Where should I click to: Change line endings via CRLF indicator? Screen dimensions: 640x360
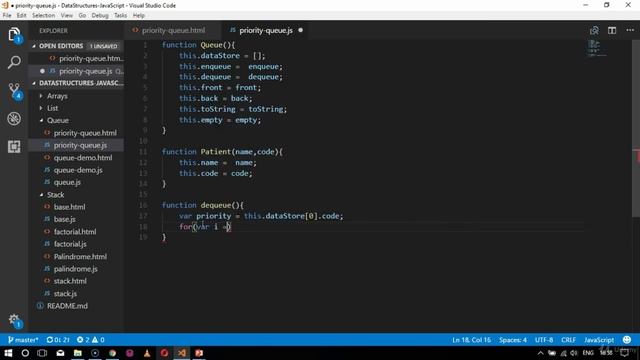[x=568, y=340]
